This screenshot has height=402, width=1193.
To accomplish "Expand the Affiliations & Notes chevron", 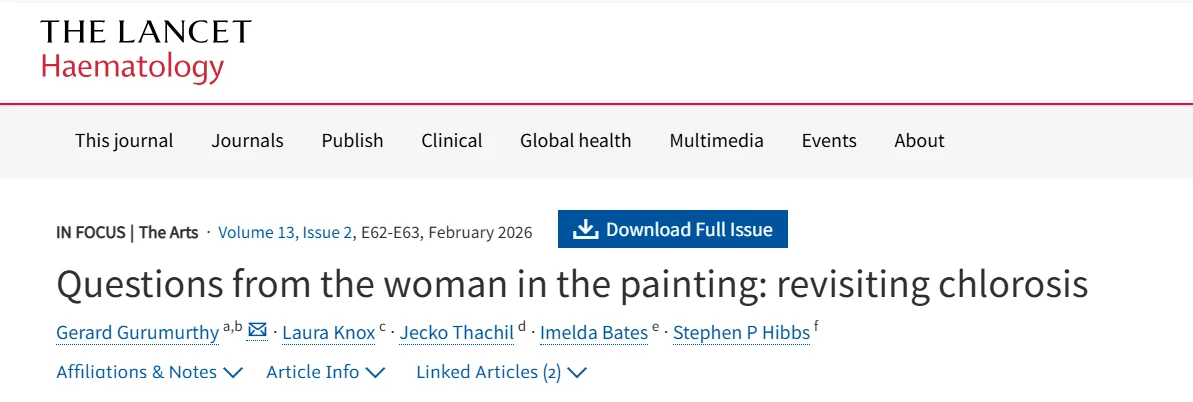I will click(232, 372).
